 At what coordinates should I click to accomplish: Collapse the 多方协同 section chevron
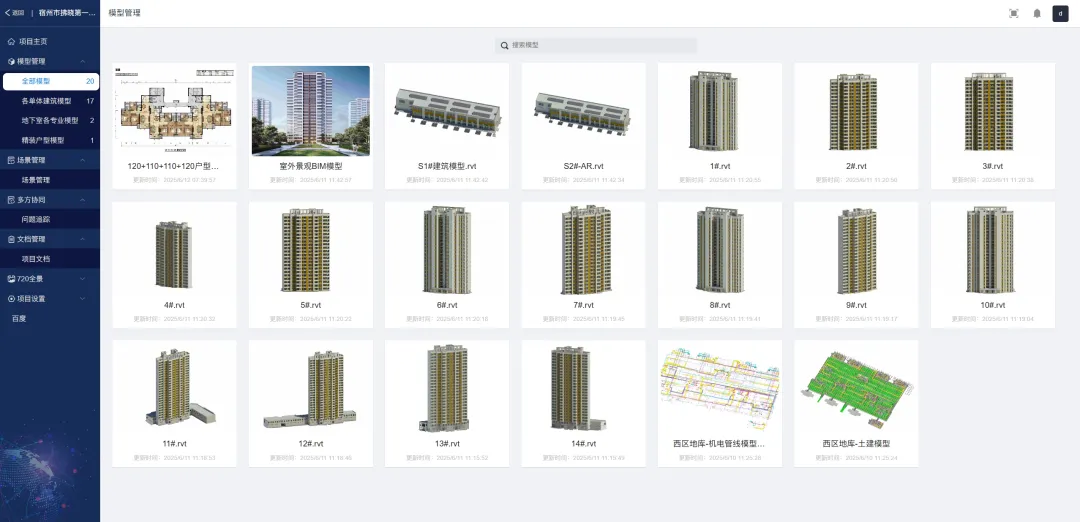coord(82,200)
